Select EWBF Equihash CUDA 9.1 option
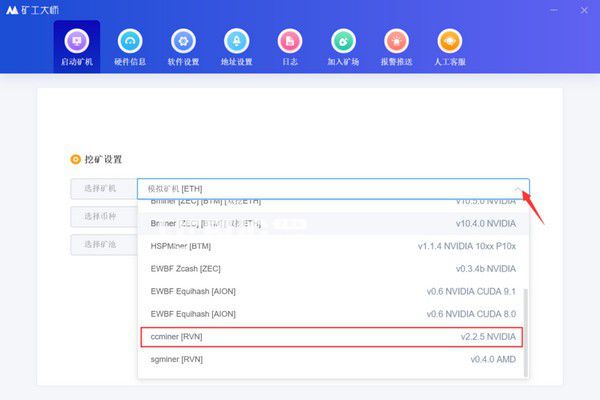Image resolution: width=600 pixels, height=400 pixels. tap(333, 291)
